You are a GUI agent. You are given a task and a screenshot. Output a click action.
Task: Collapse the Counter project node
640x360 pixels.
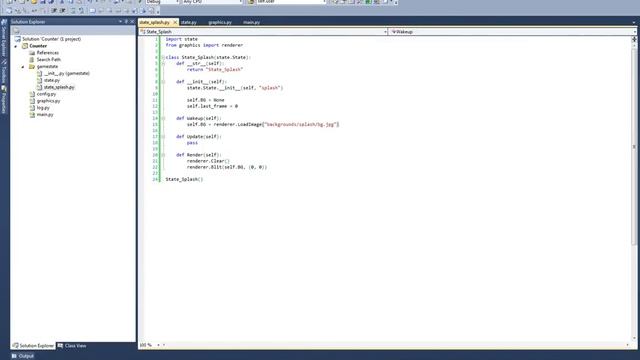[x=16, y=46]
